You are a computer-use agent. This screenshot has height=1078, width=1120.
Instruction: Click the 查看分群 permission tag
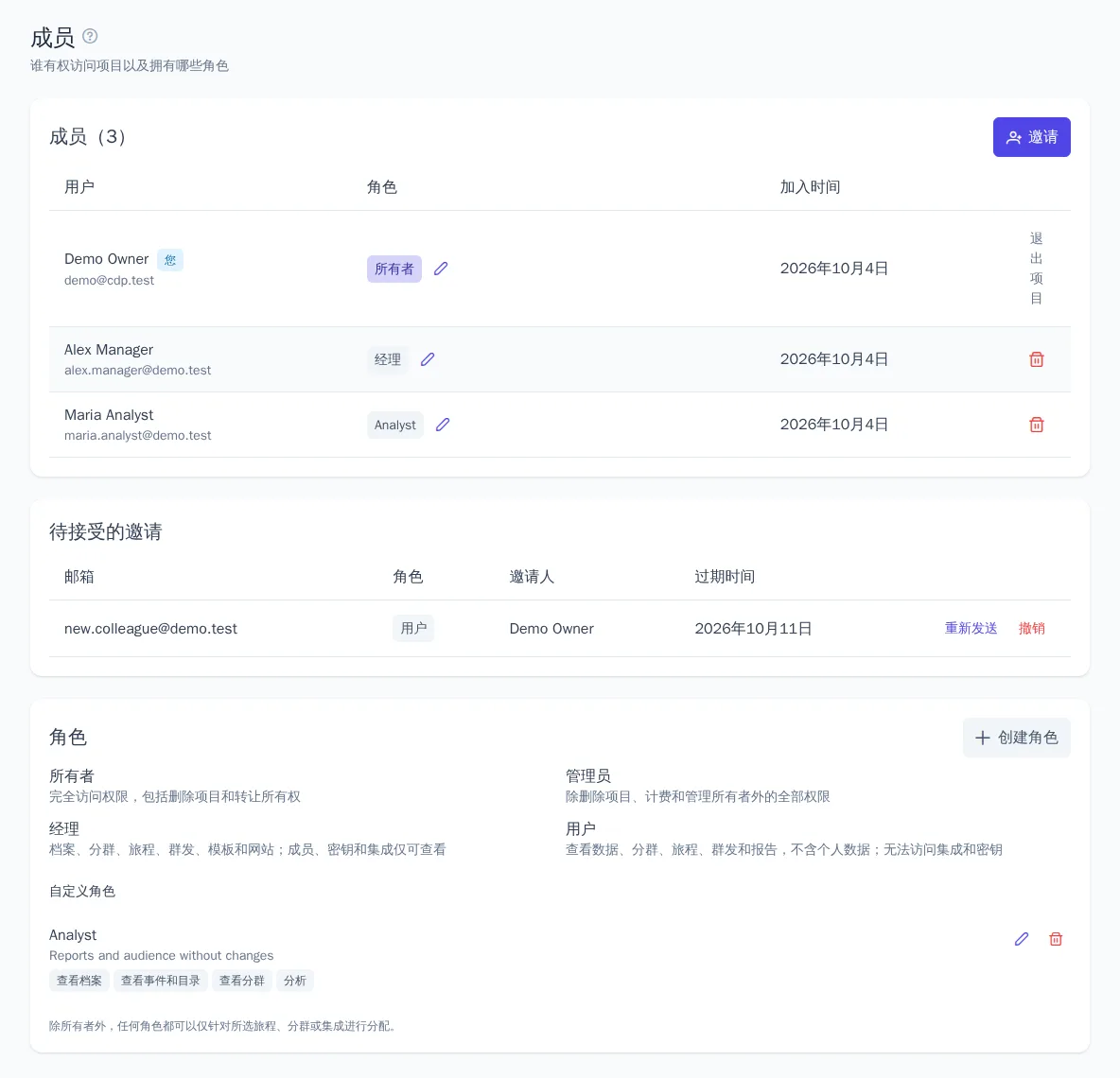pos(241,981)
